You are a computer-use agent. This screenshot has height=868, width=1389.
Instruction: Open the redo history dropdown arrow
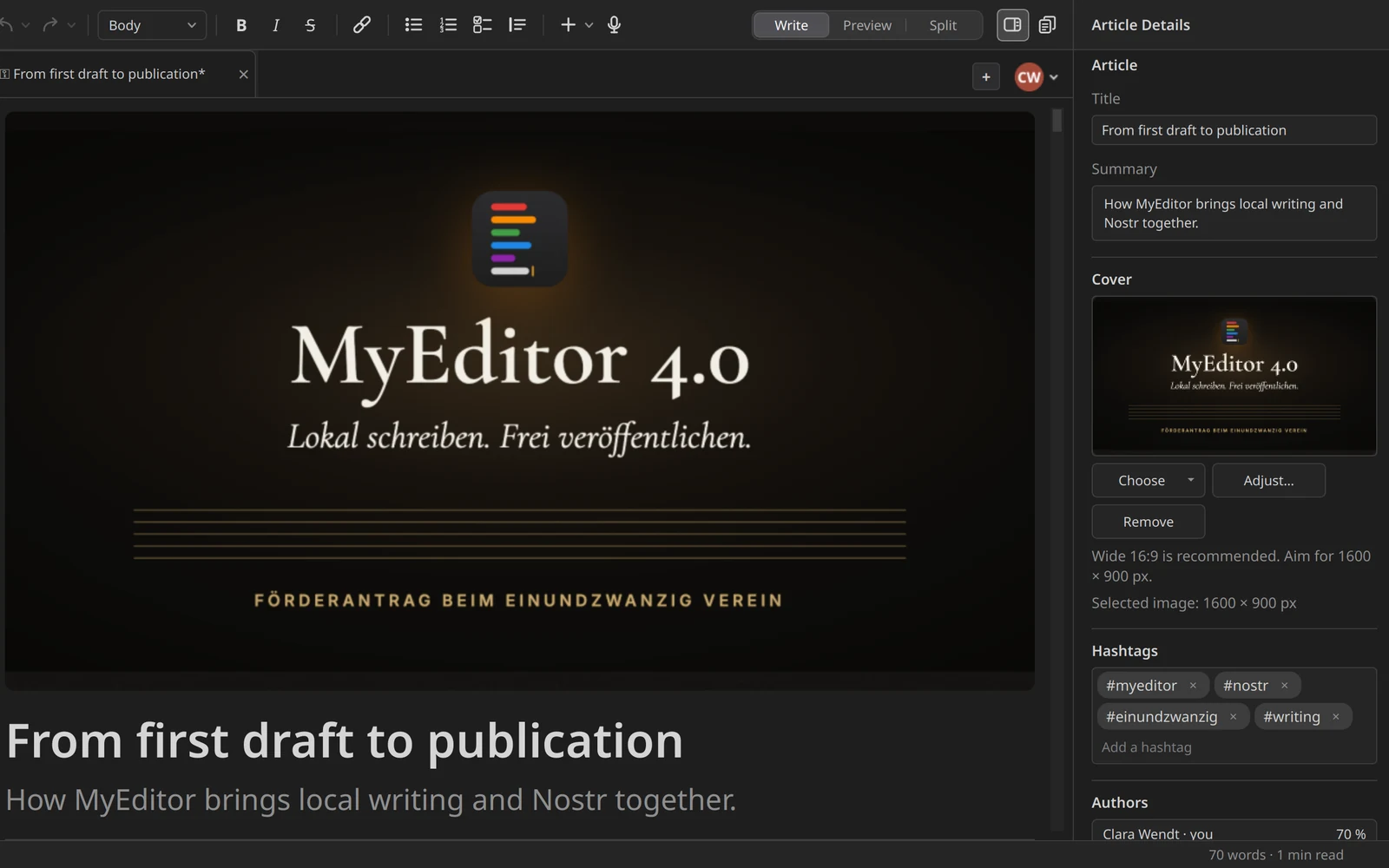(x=71, y=25)
